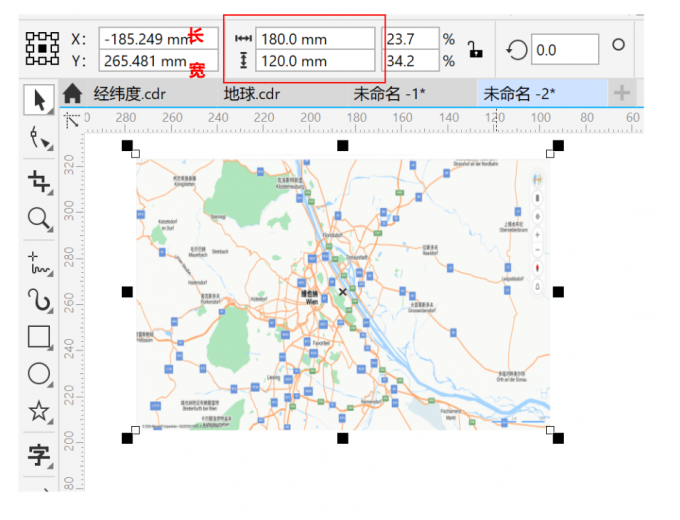Image resolution: width=680 pixels, height=520 pixels.
Task: Click the object origin reference grid icon
Action: point(42,49)
